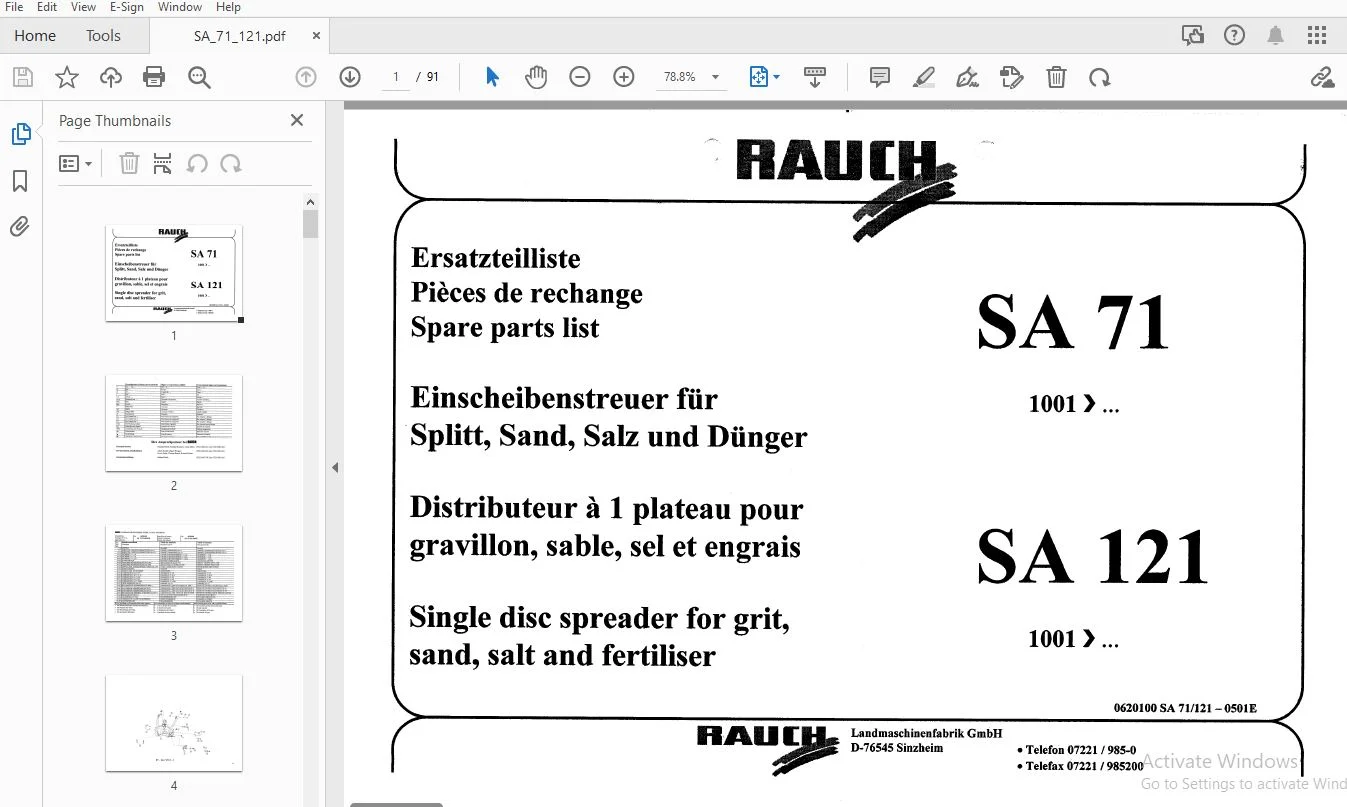1347x807 pixels.
Task: Rotate pages counterclockwise in thumbnails panel
Action: (197, 163)
